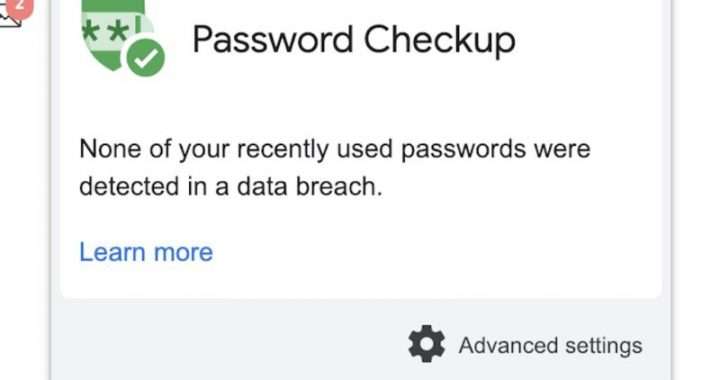
Task: Click the None of your recently used passwords line
Action: pyautogui.click(x=335, y=150)
